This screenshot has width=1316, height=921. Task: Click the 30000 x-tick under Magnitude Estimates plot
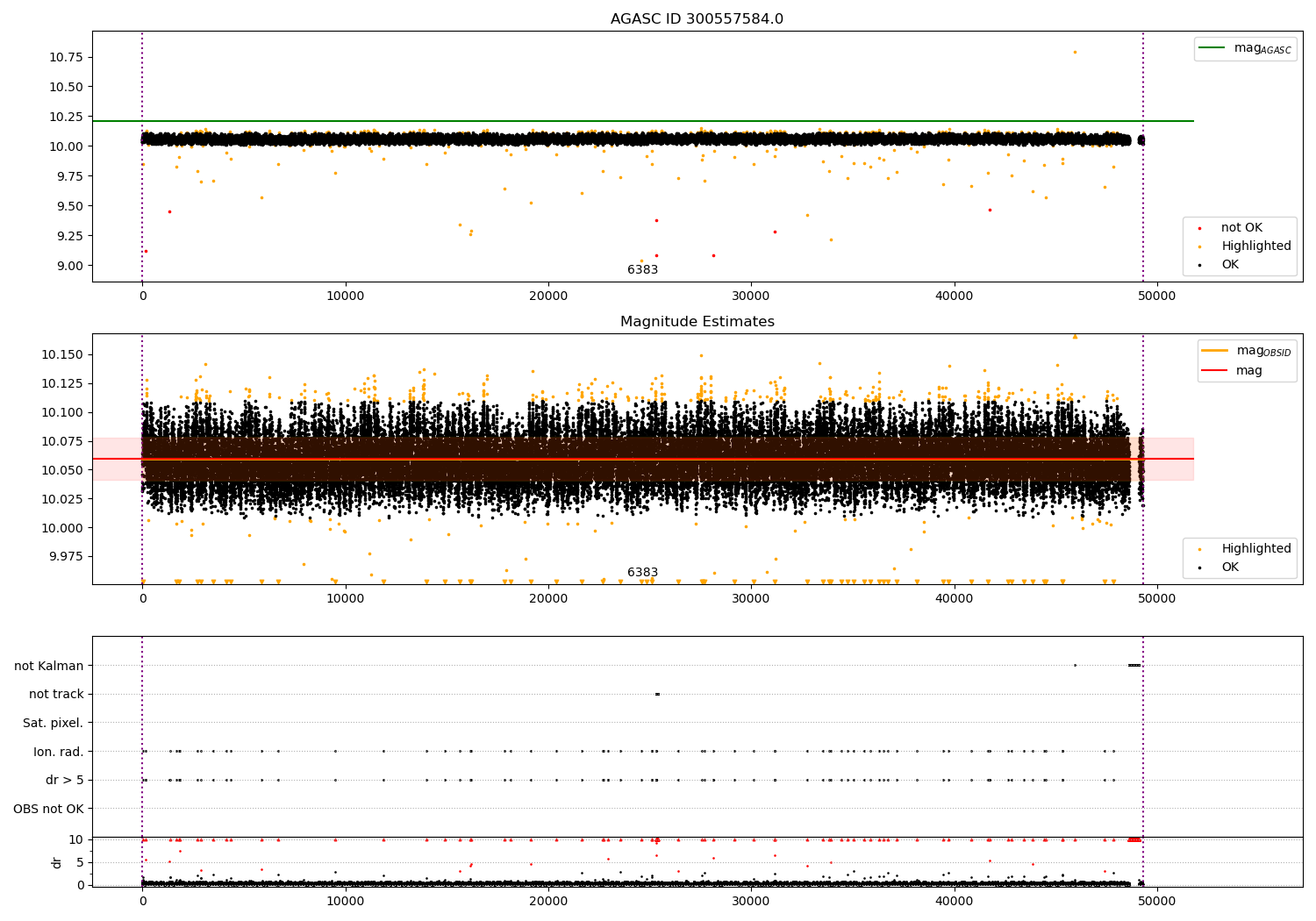[x=751, y=599]
